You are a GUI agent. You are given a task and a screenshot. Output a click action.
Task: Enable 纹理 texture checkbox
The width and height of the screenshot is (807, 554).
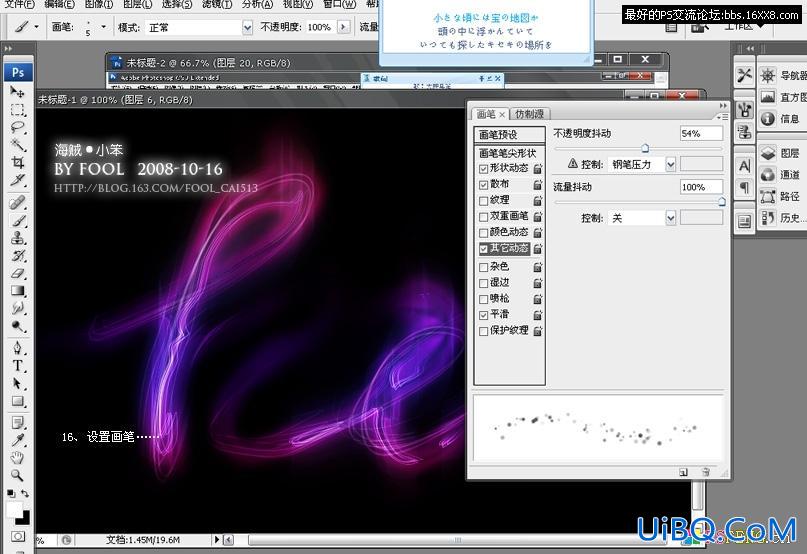point(483,201)
